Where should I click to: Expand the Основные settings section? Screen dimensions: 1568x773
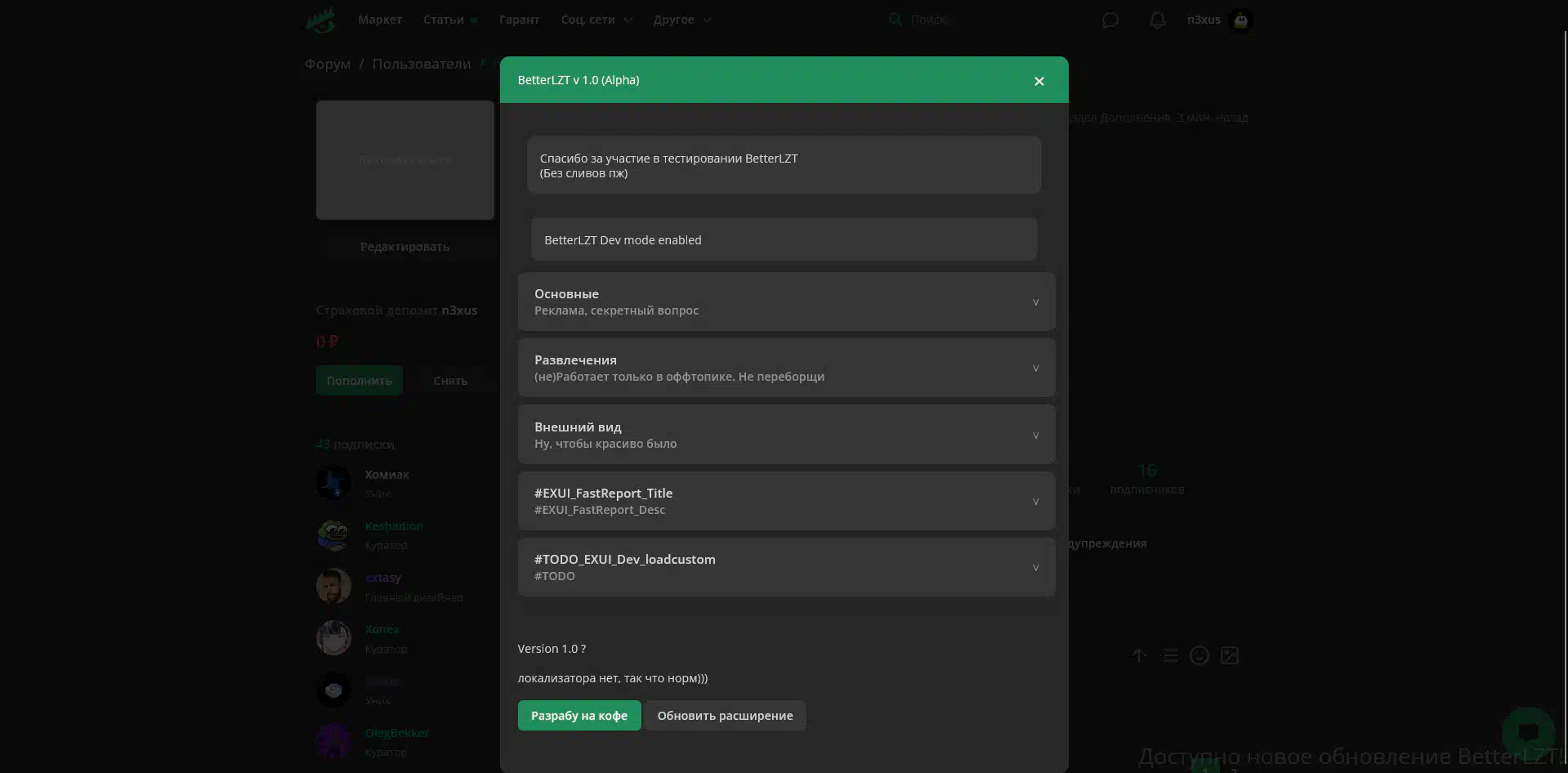point(786,302)
